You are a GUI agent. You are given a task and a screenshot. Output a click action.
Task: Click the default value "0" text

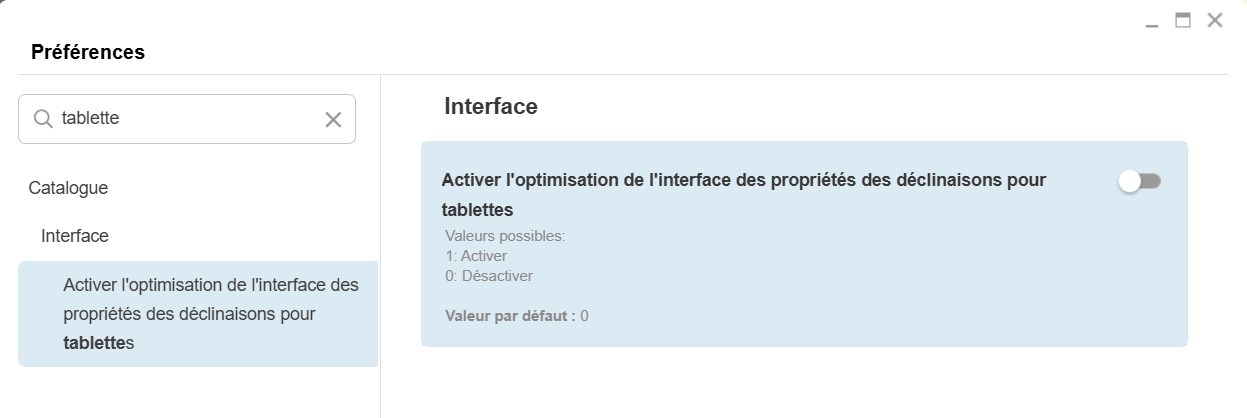(584, 316)
